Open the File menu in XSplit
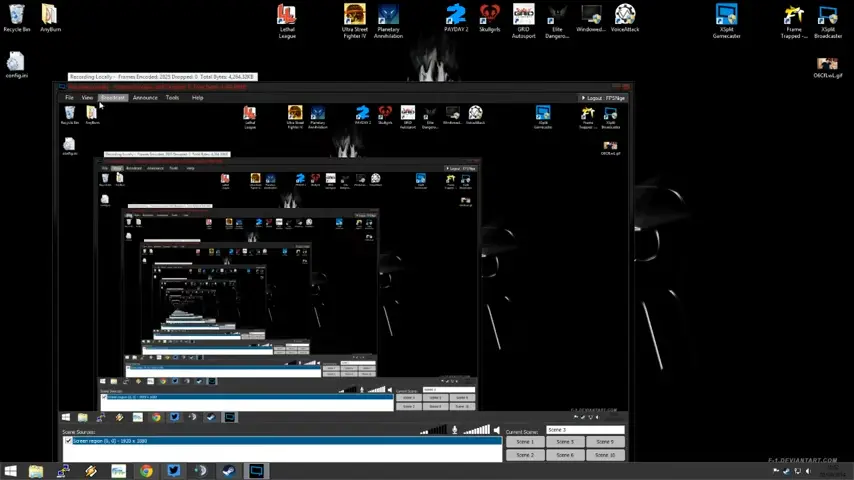 pyautogui.click(x=69, y=98)
